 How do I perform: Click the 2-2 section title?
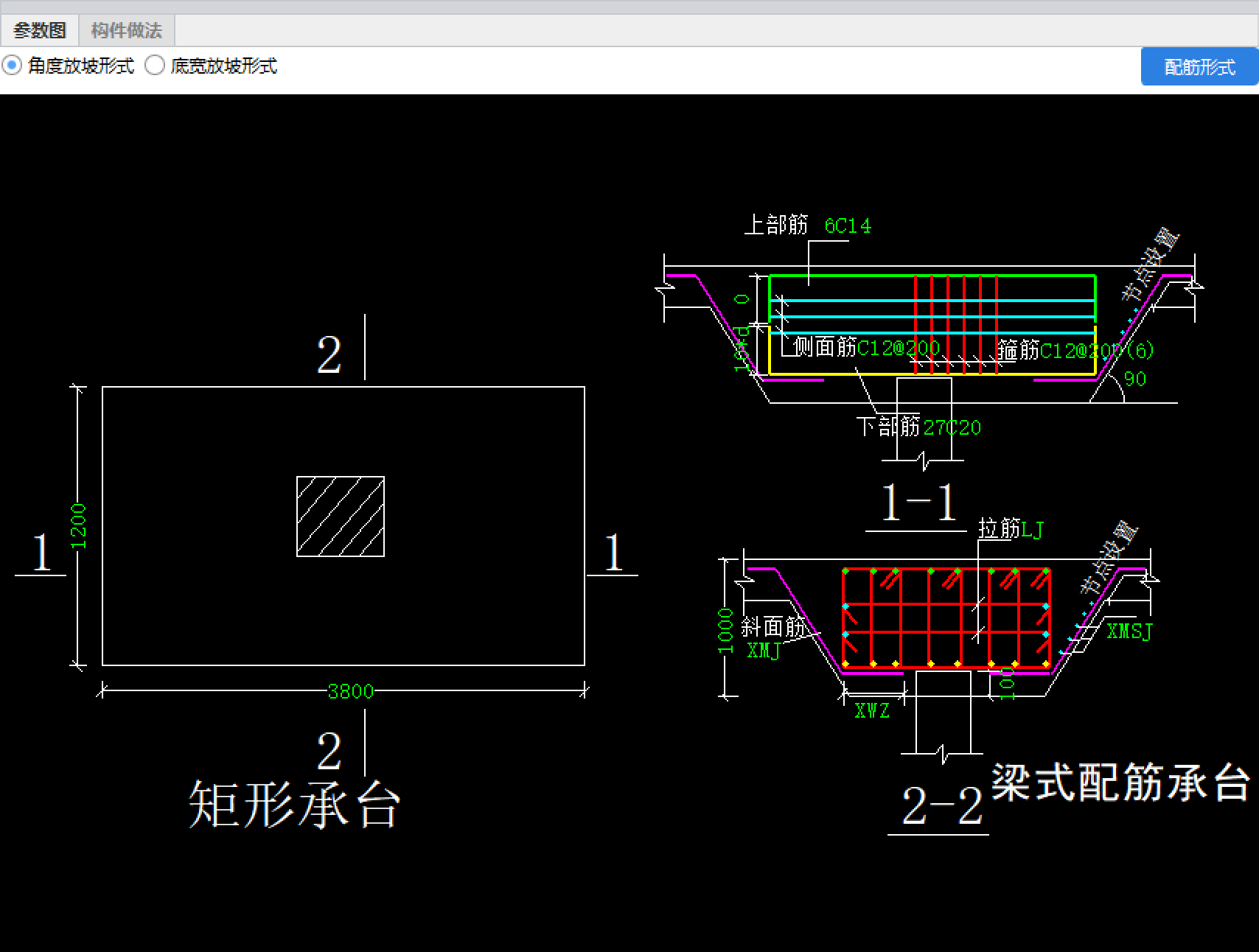[943, 806]
